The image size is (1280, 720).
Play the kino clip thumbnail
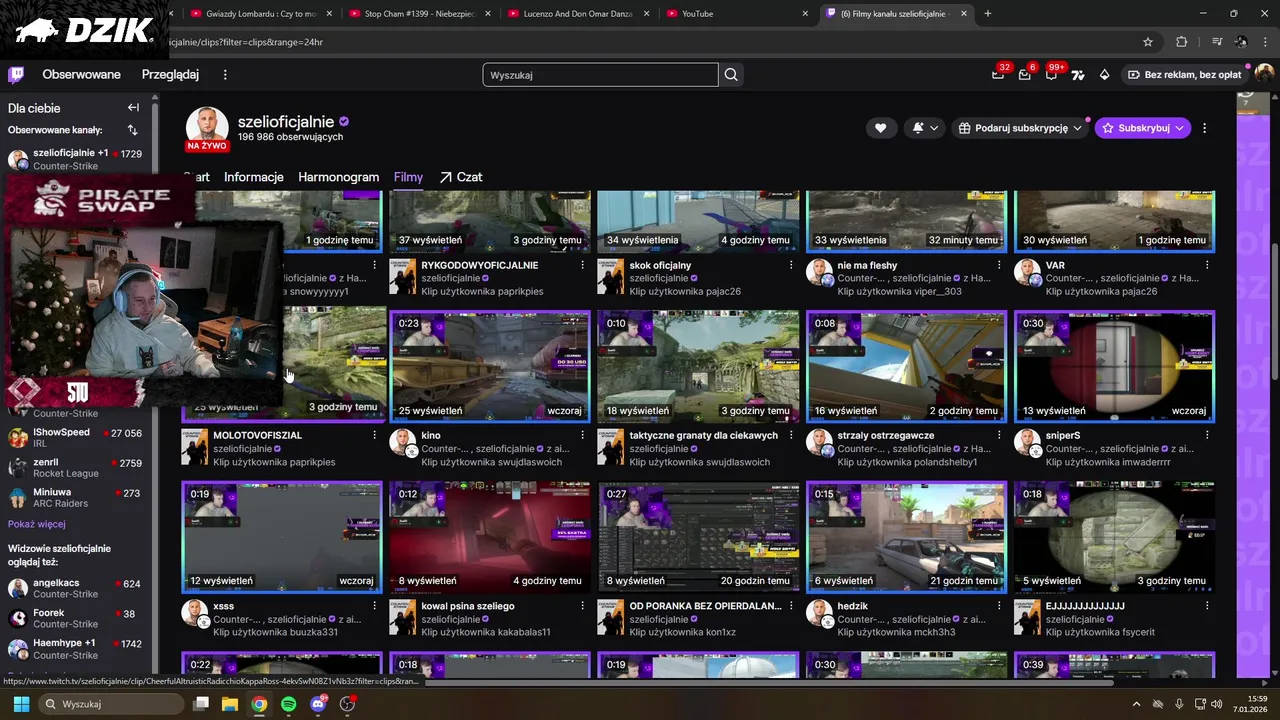click(x=490, y=366)
